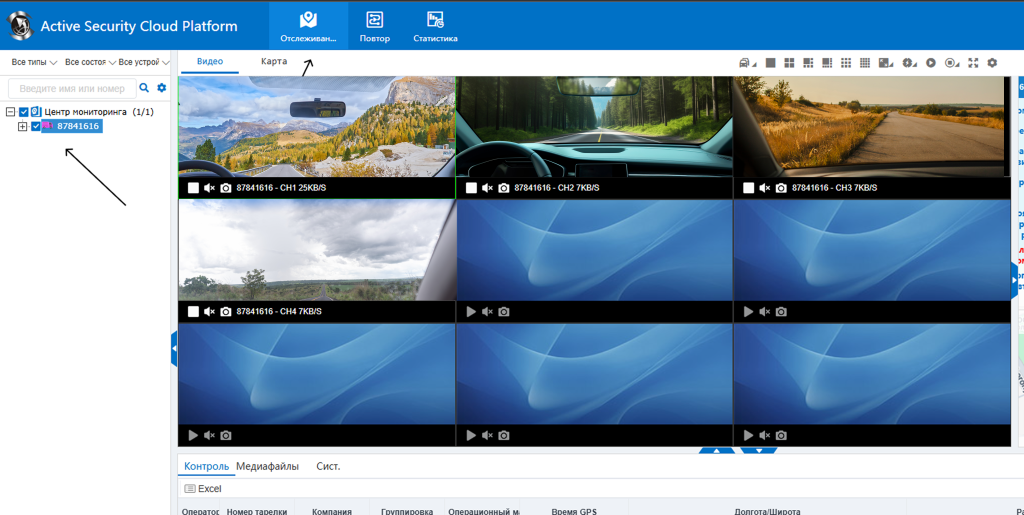
Task: Click the device name search field
Action: point(72,89)
